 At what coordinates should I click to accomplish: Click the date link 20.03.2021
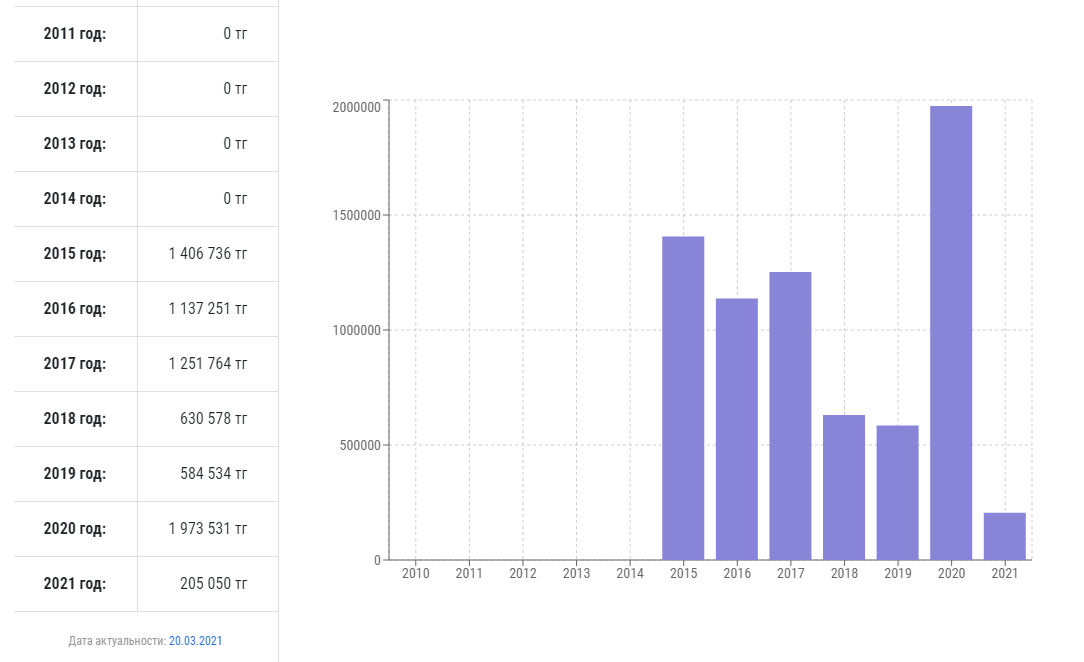195,641
